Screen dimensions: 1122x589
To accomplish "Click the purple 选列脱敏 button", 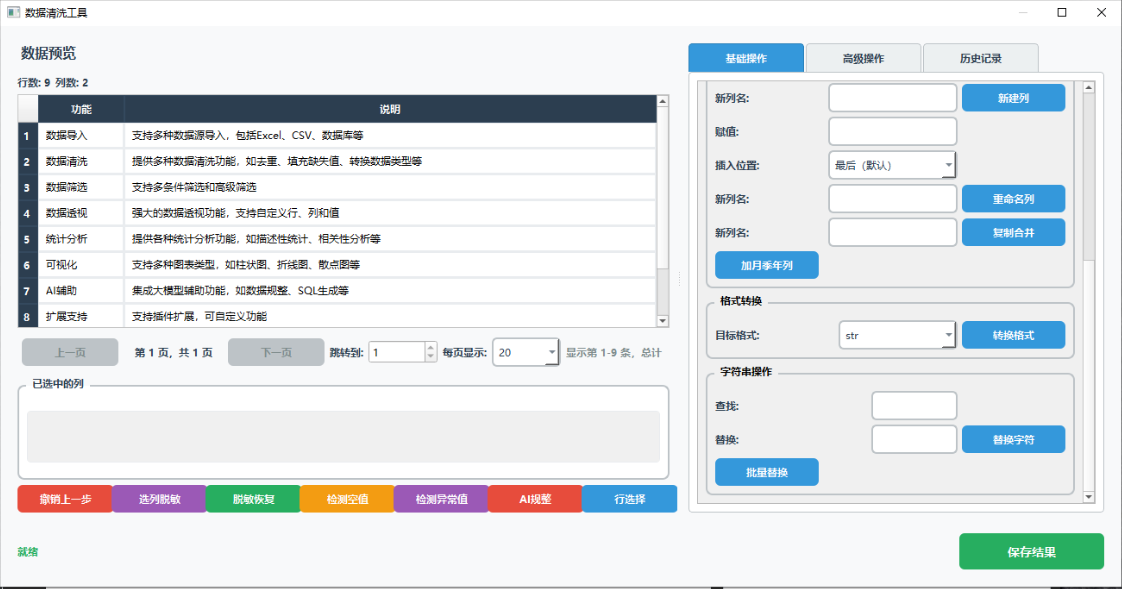I will (x=159, y=499).
